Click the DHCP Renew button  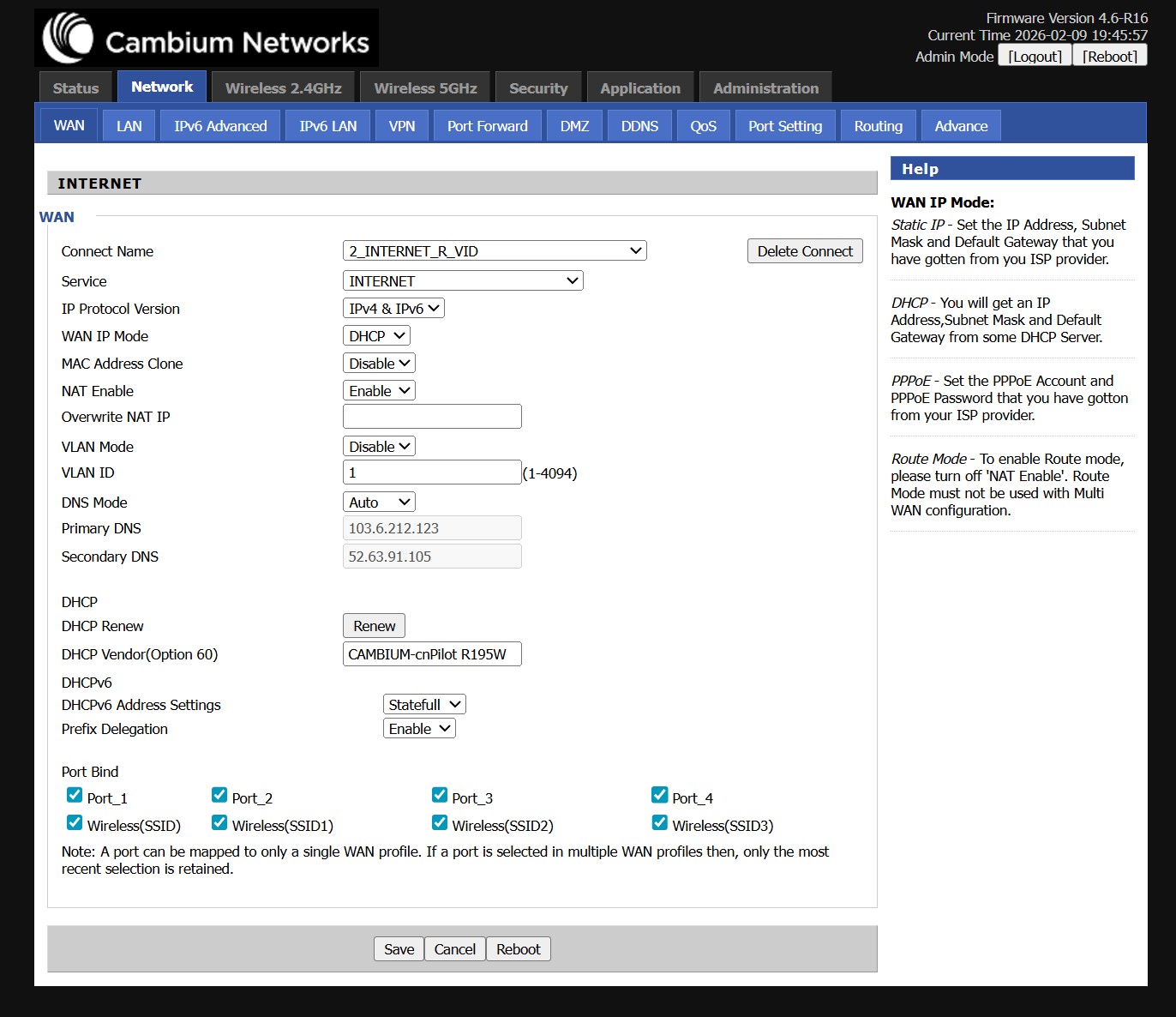point(374,626)
